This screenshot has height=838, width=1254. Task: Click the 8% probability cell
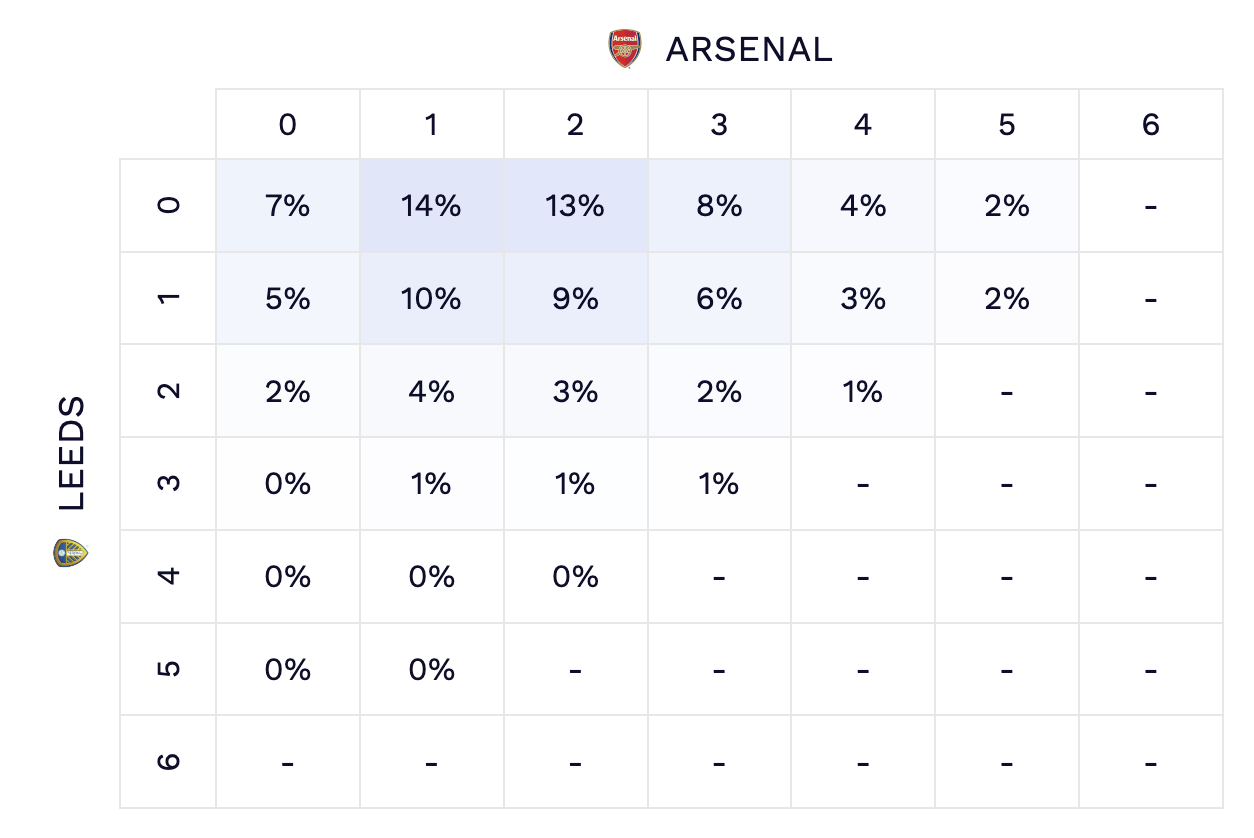(x=719, y=206)
